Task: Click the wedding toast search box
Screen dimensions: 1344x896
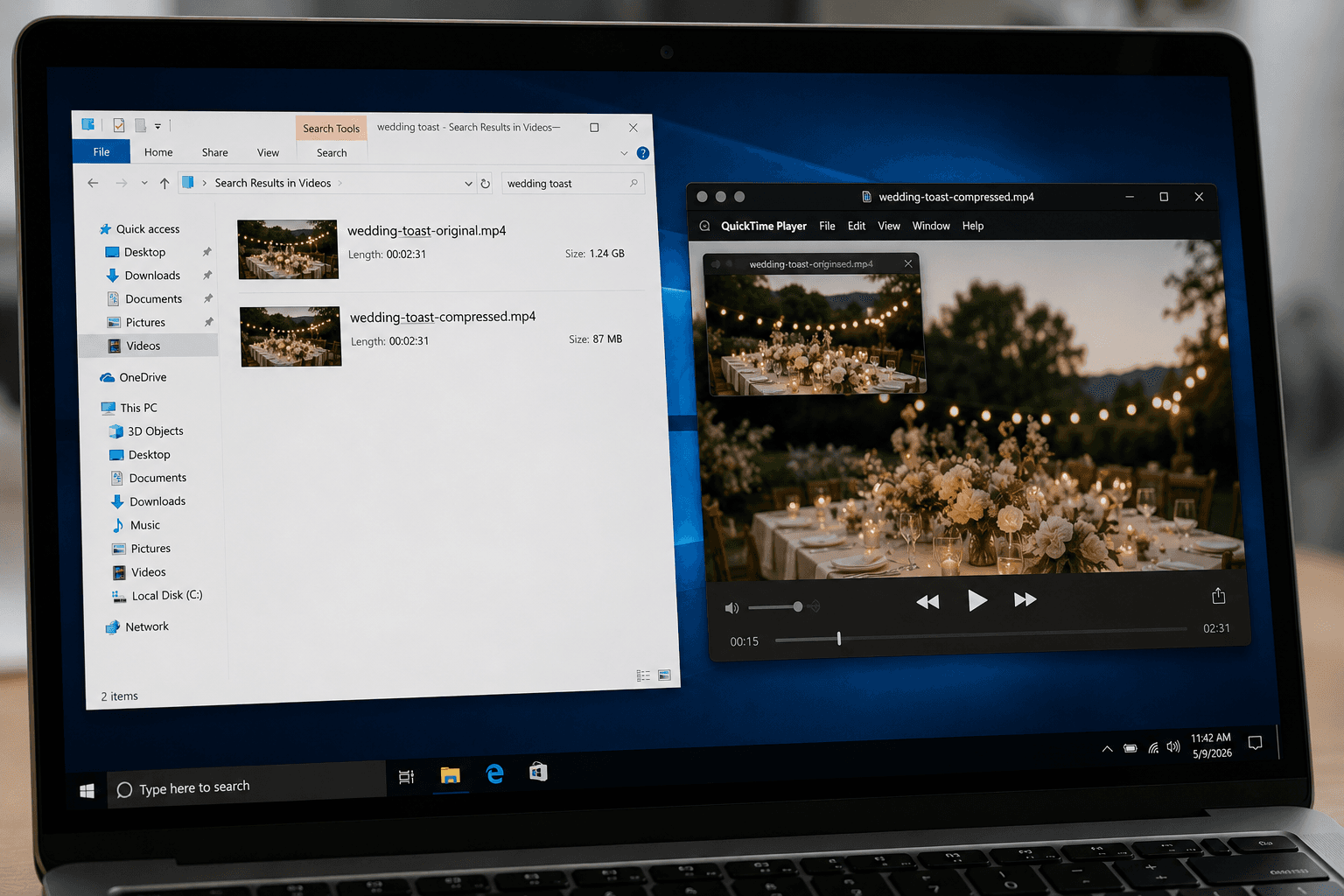Action: coord(573,184)
